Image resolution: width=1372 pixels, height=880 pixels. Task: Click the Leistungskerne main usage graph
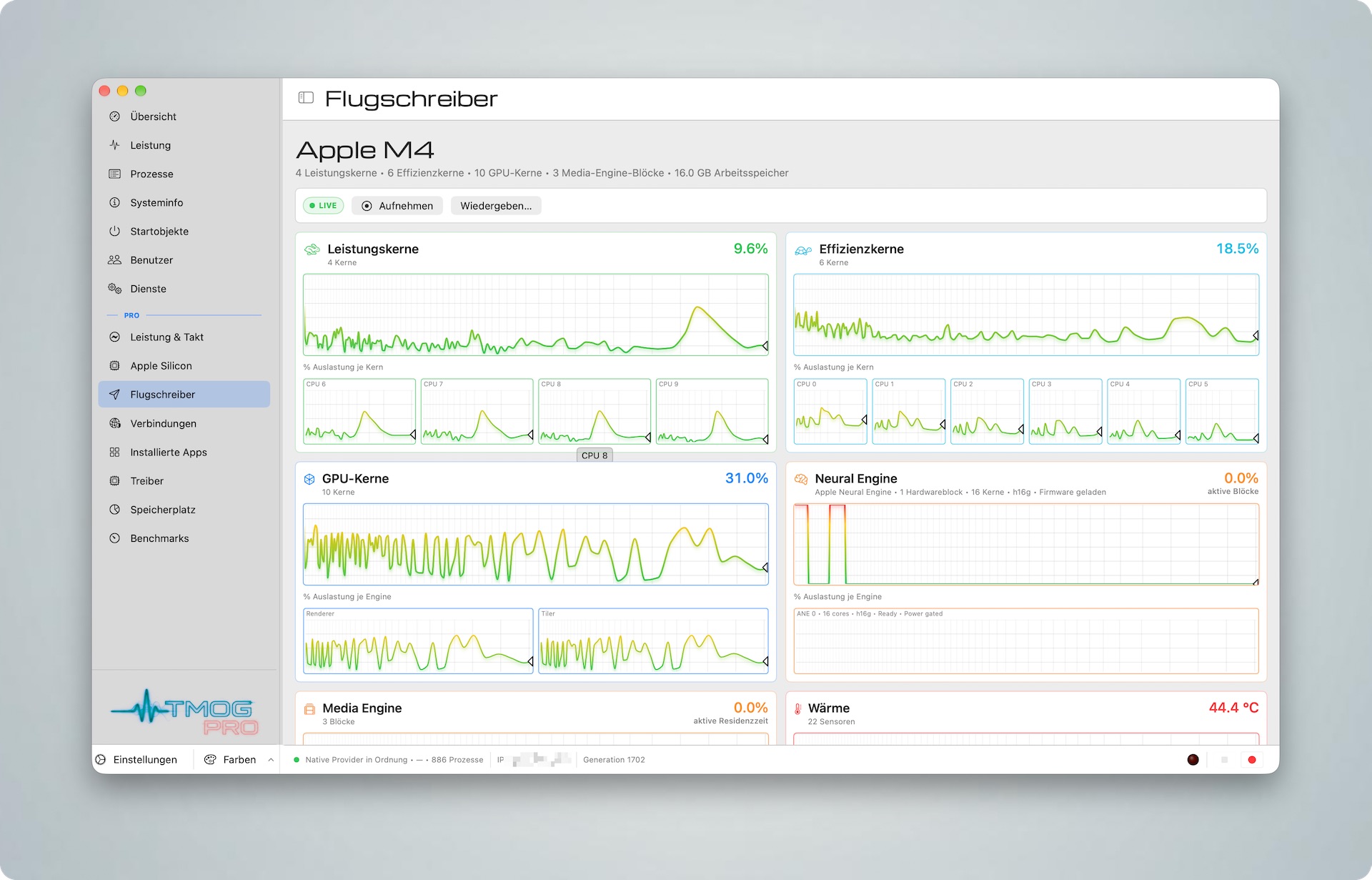[x=536, y=315]
